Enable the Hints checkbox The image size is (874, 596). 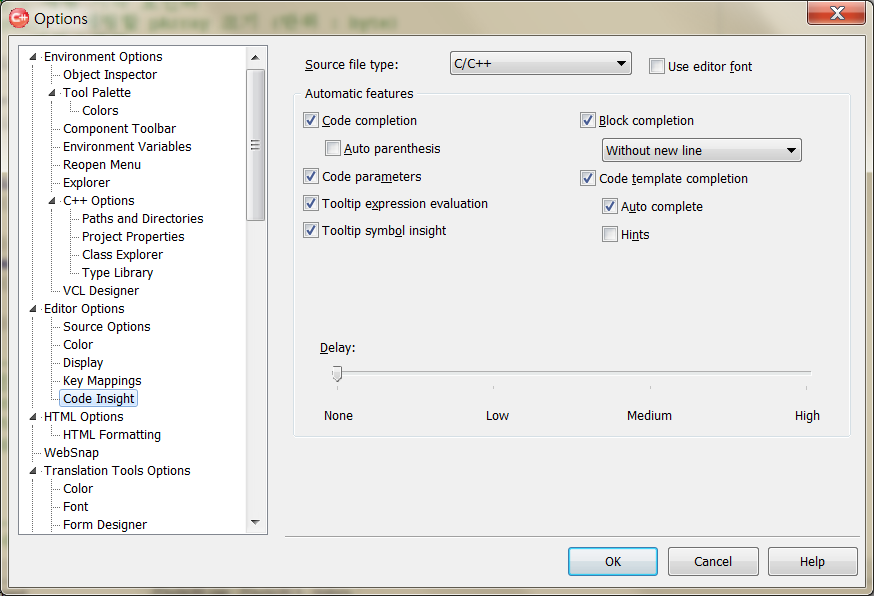(x=610, y=235)
